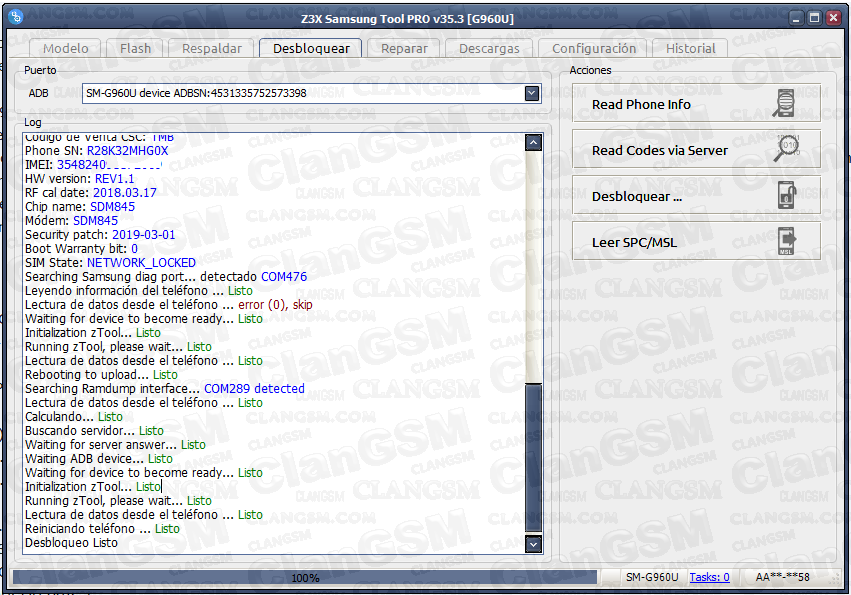Click the NETWORK_LOCKED SIM state value

click(141, 263)
